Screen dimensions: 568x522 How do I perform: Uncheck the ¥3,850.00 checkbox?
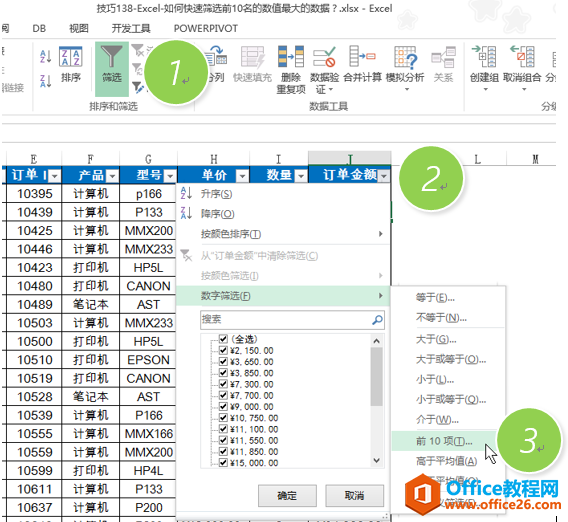(x=223, y=373)
